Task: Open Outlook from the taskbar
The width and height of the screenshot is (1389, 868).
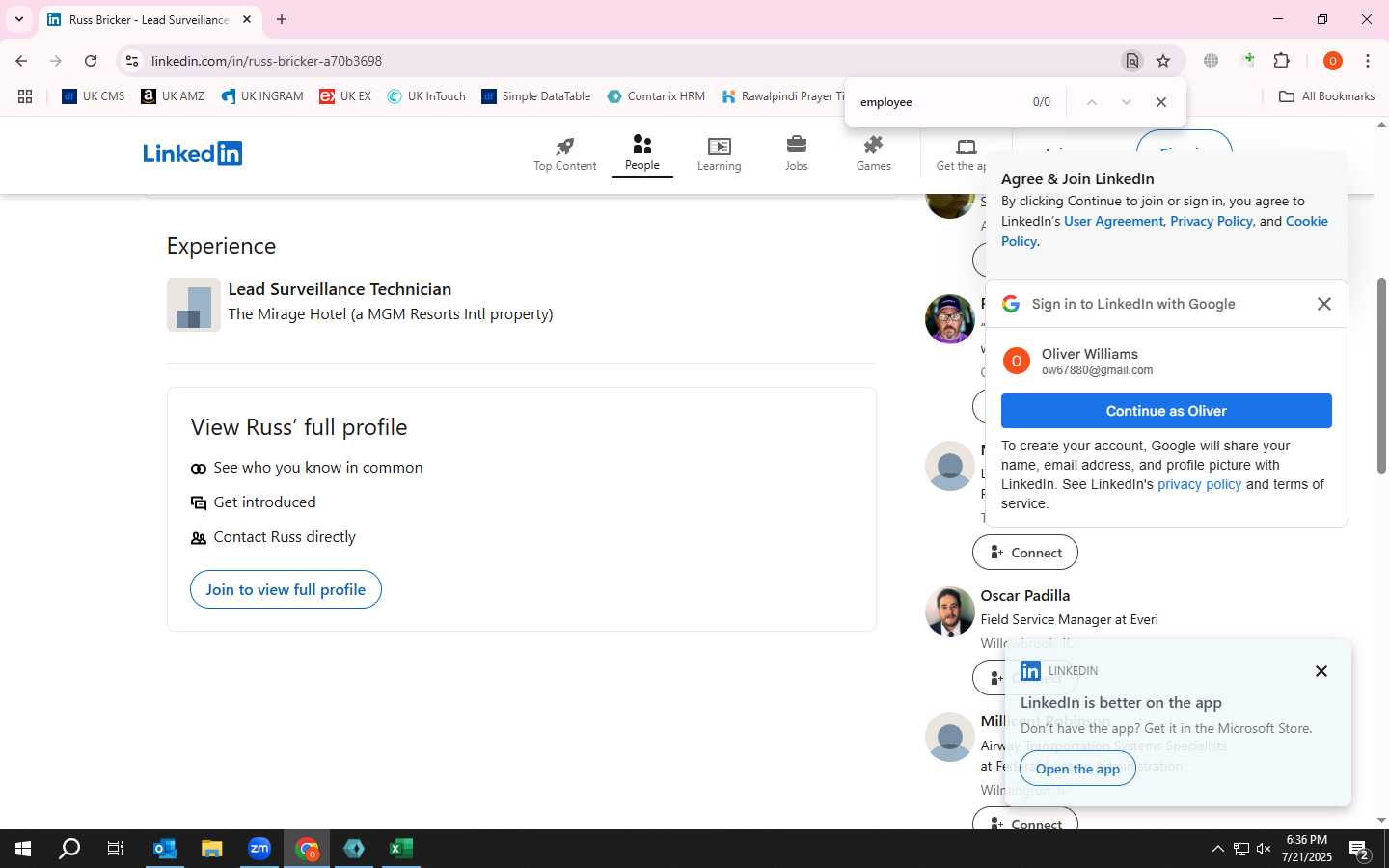Action: (x=164, y=849)
